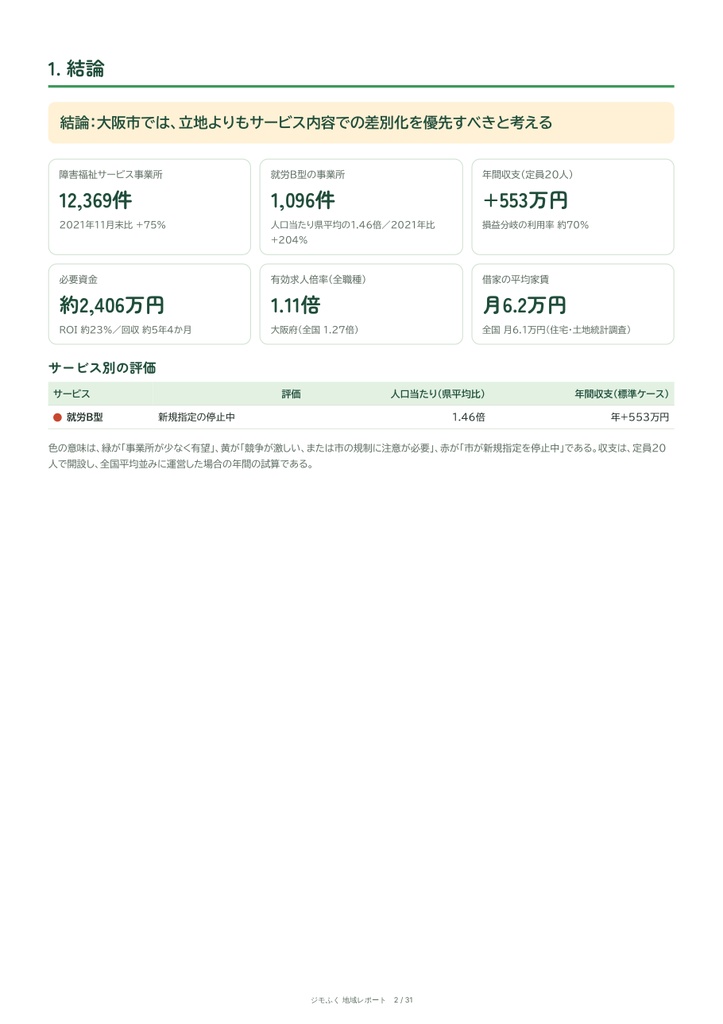Click the value '1,096件'
This screenshot has width=723, height=1024.
pyautogui.click(x=302, y=200)
